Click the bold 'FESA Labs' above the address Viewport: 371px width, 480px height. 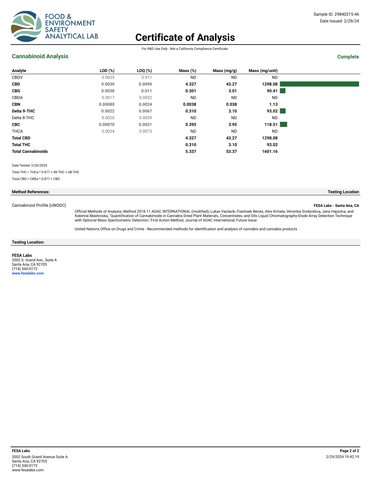tap(22, 255)
